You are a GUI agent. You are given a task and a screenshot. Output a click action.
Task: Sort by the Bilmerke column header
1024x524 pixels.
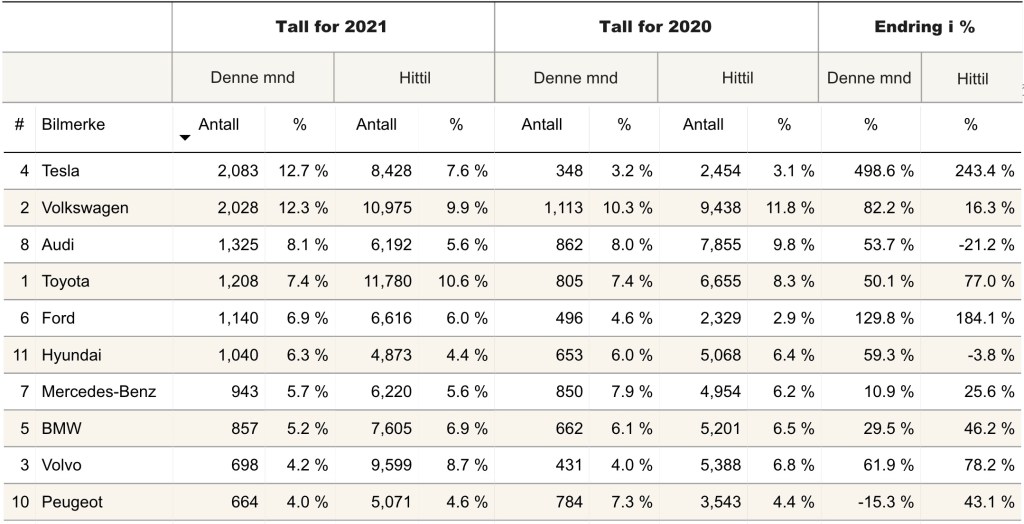73,125
